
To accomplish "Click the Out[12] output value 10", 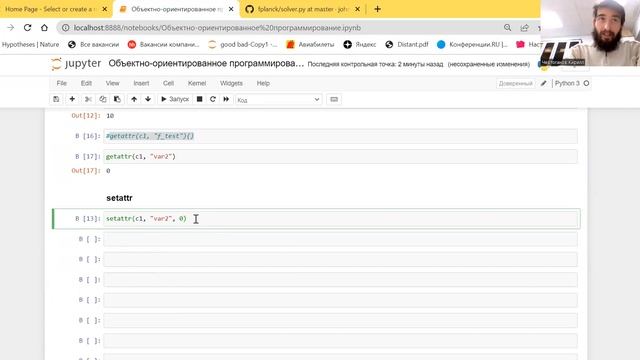I will (110, 116).
